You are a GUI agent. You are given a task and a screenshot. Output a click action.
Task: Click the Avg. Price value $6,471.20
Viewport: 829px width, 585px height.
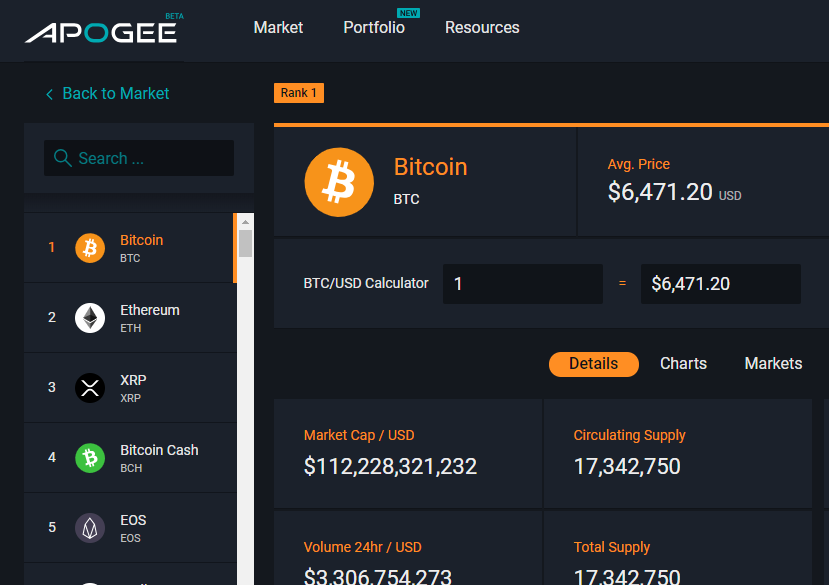click(x=660, y=192)
